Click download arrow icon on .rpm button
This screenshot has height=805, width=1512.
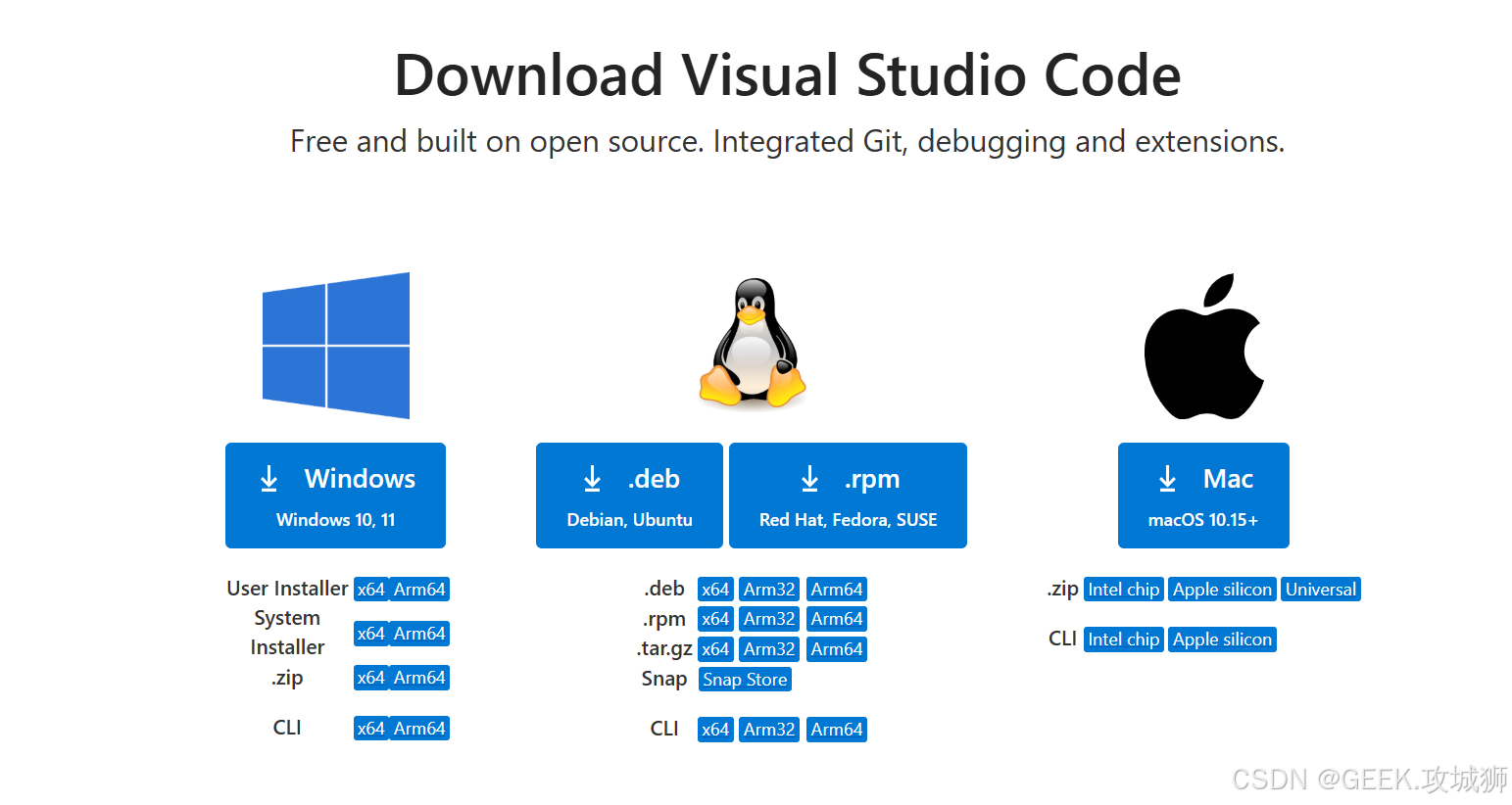point(809,478)
